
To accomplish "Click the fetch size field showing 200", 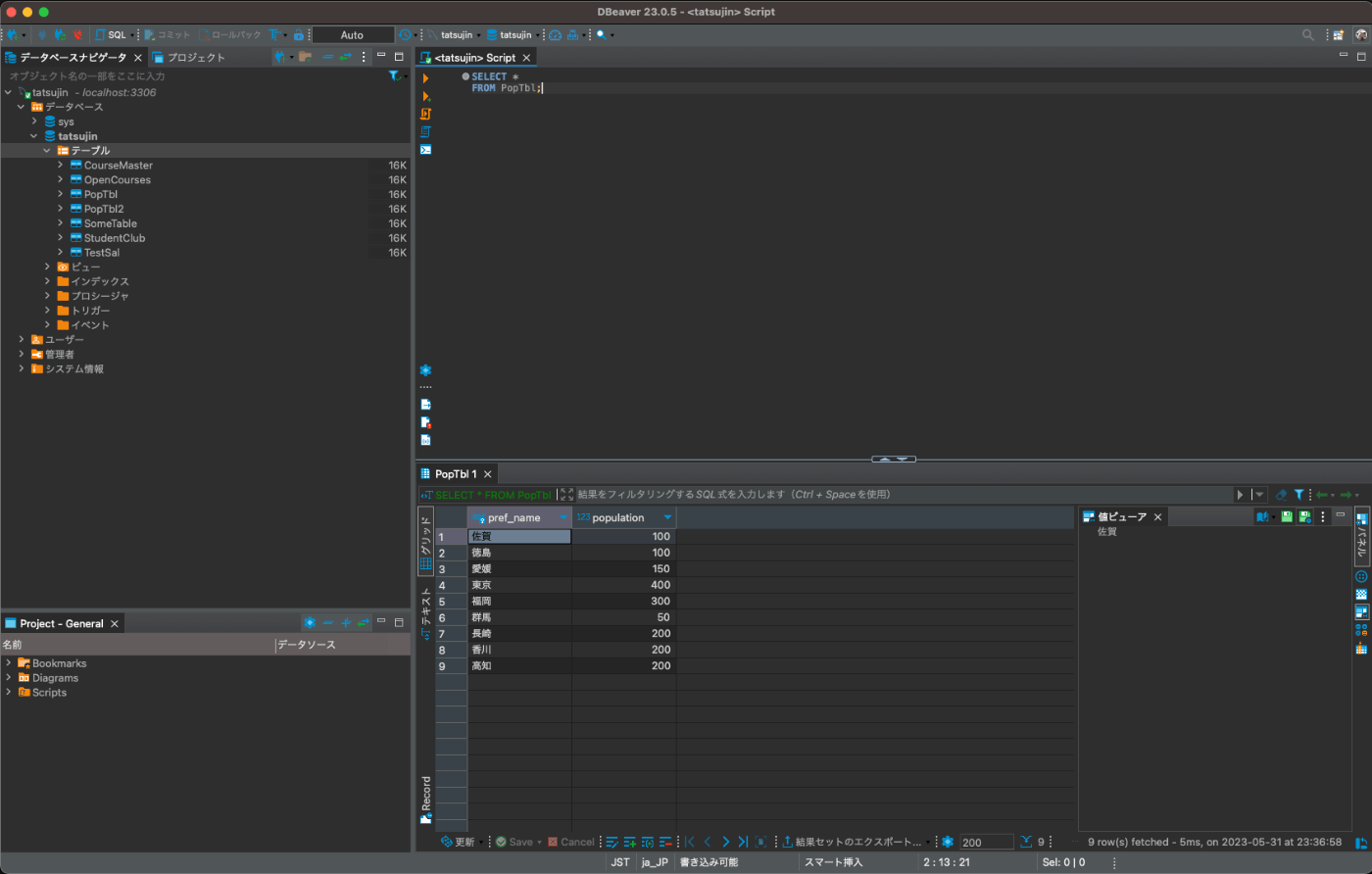I will click(986, 842).
